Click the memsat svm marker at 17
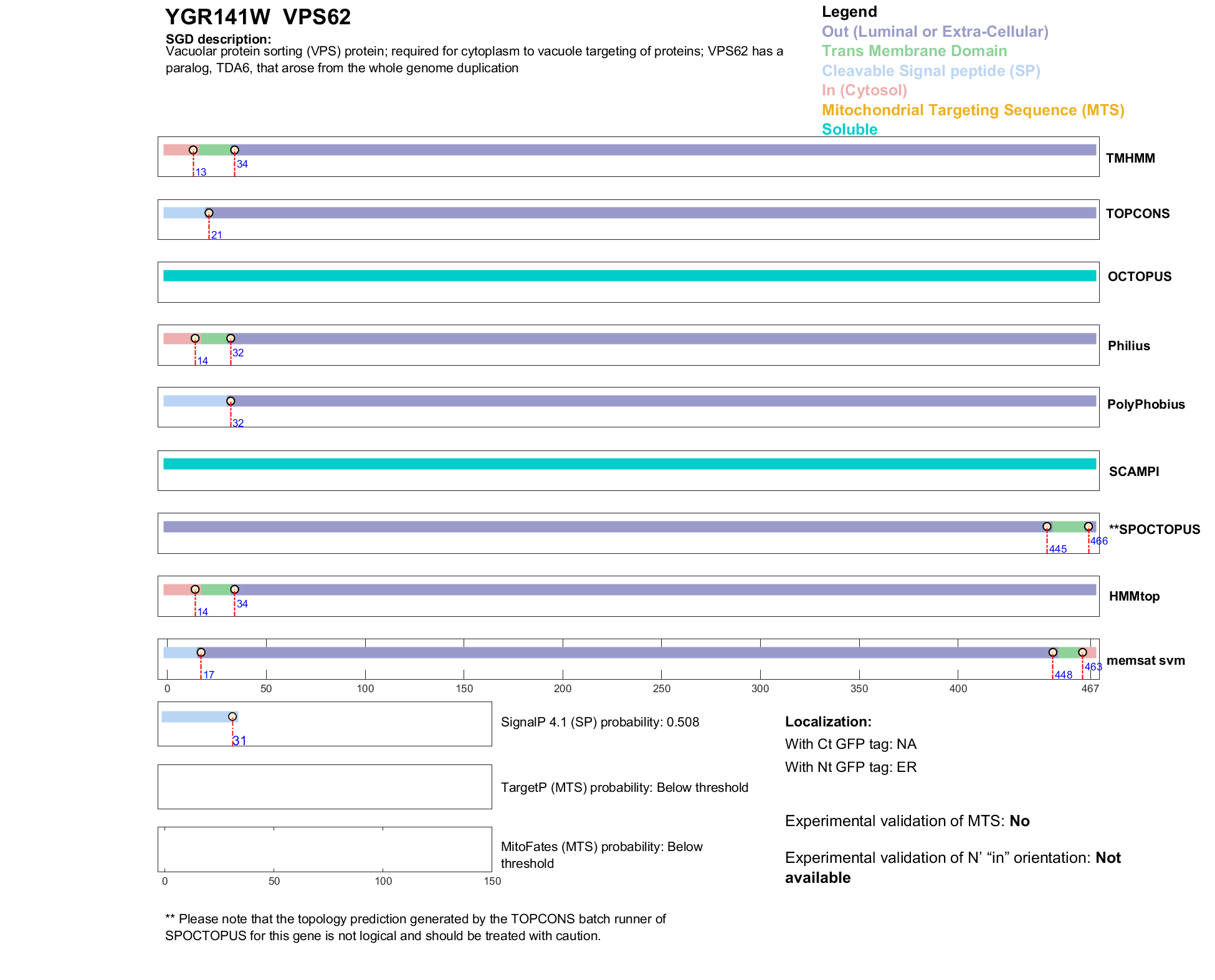Image resolution: width=1215 pixels, height=980 pixels. tap(201, 652)
